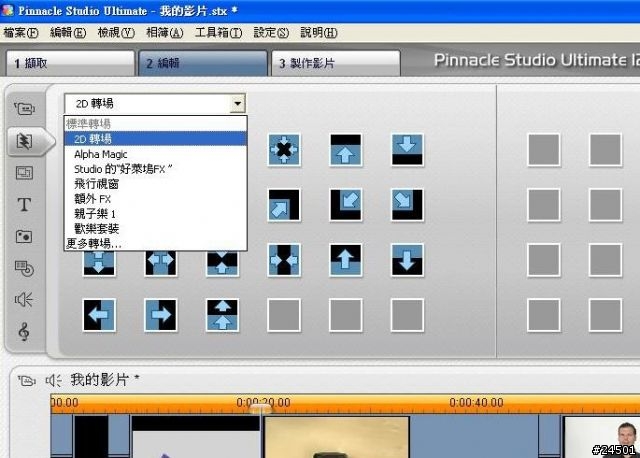This screenshot has width=640, height=458.
Task: Select the horizontal inward arrows cross transition
Action: (x=284, y=260)
